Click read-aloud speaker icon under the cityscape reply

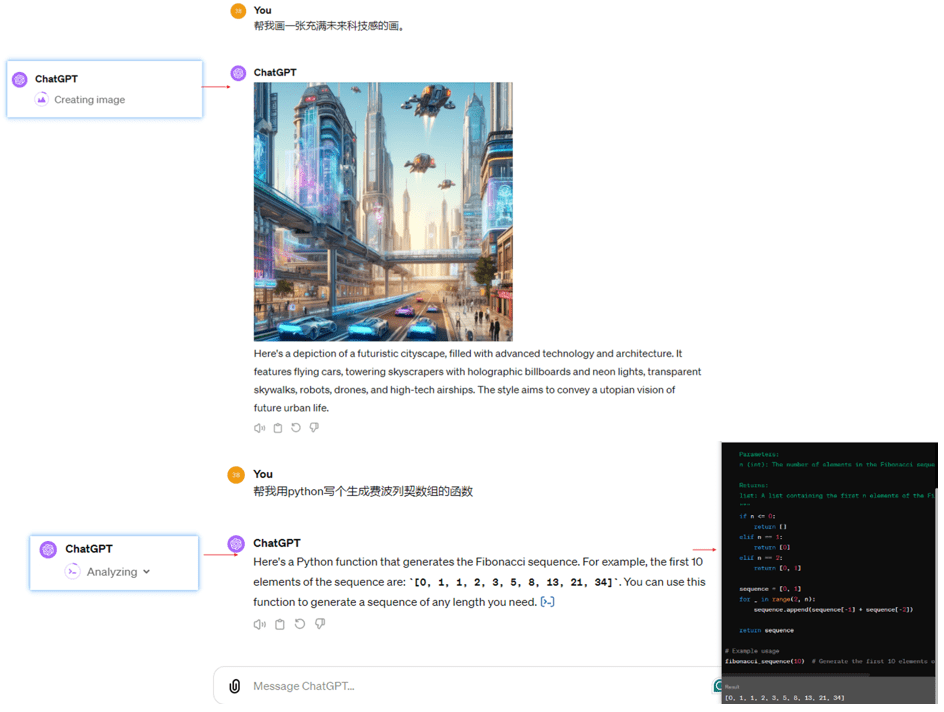pos(259,428)
